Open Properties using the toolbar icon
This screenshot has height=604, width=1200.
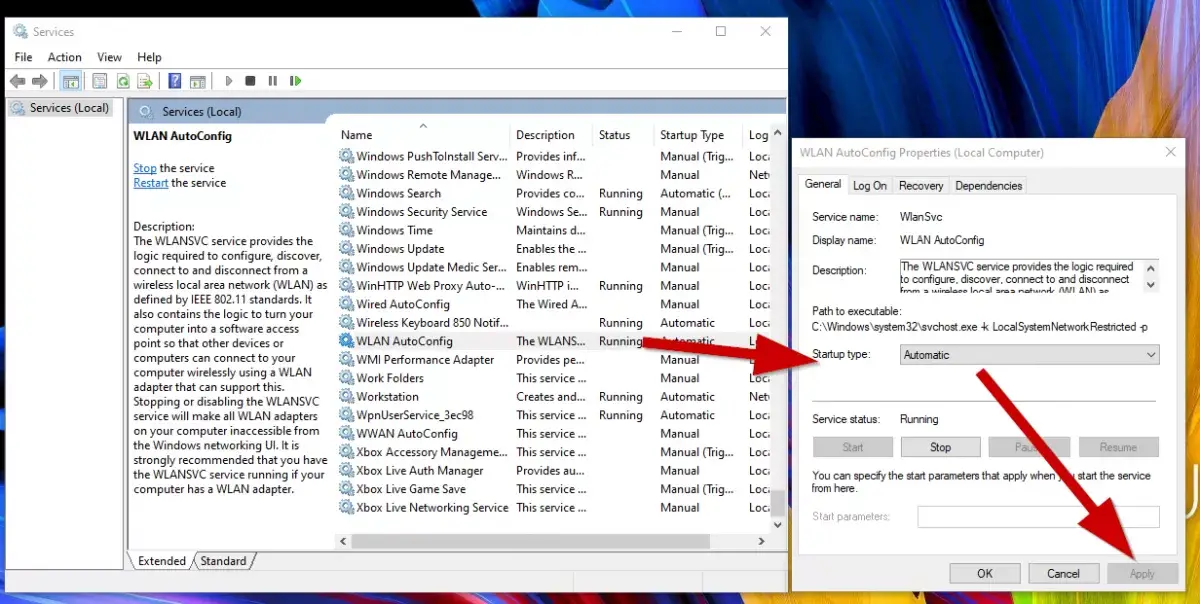click(100, 81)
